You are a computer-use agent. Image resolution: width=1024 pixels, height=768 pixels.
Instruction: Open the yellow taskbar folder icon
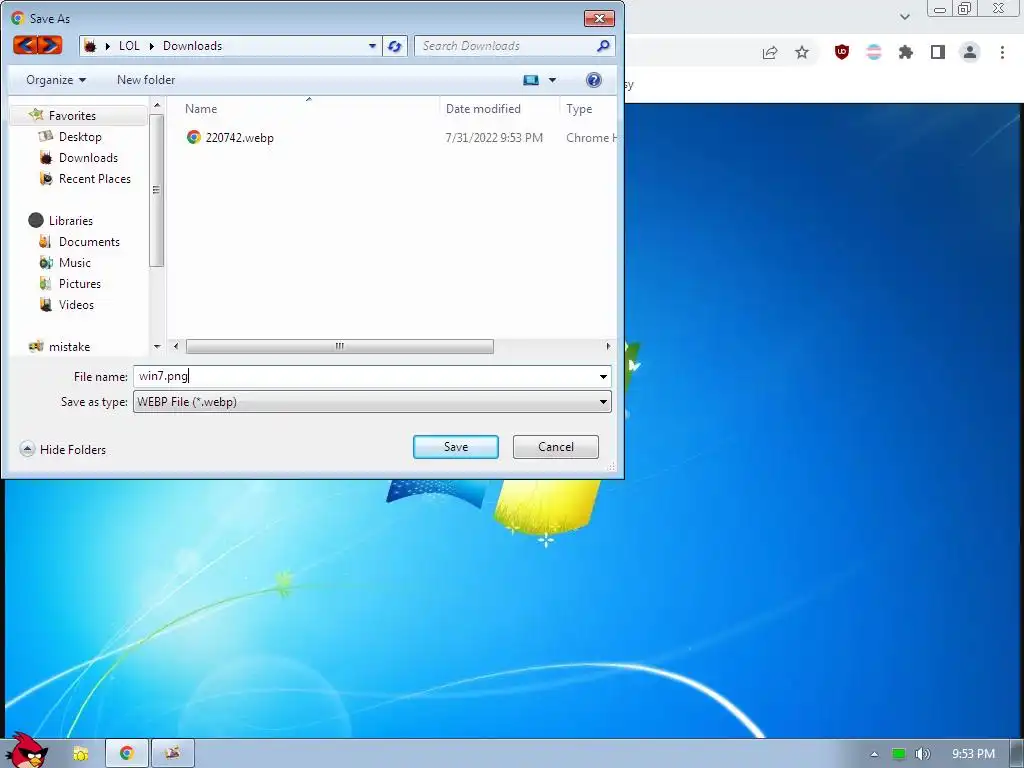[x=80, y=754]
